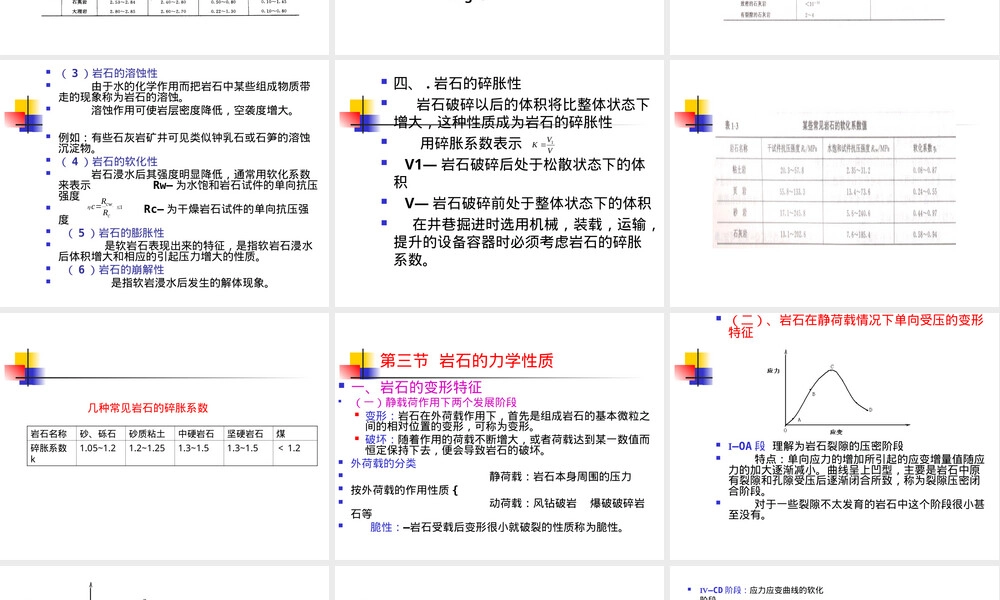The width and height of the screenshot is (1000, 600).
Task: Click the blue word 脆性
Action: 381,527
